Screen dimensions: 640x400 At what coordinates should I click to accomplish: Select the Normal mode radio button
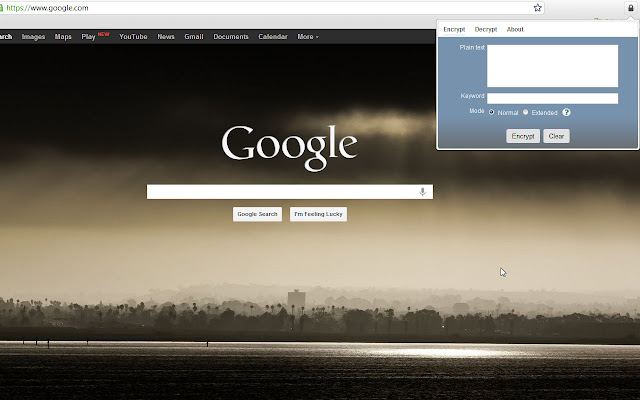(x=491, y=112)
